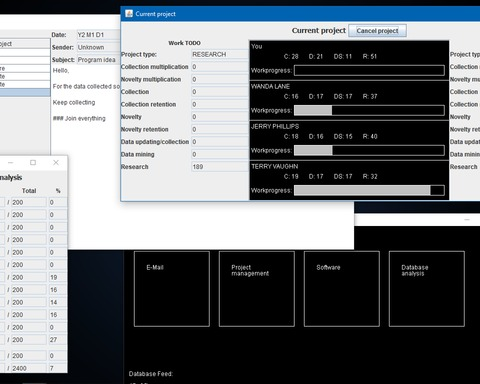The width and height of the screenshot is (480, 384).
Task: Click the 'Current project' heading beside Cancel button
Action: pos(319,30)
